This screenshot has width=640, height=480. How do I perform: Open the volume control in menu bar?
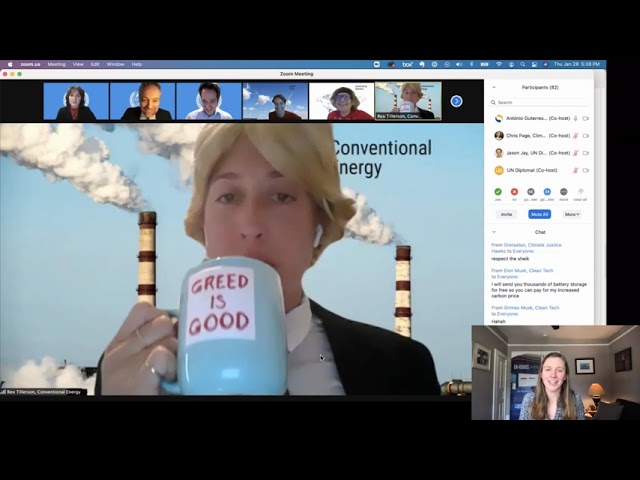pyautogui.click(x=459, y=64)
